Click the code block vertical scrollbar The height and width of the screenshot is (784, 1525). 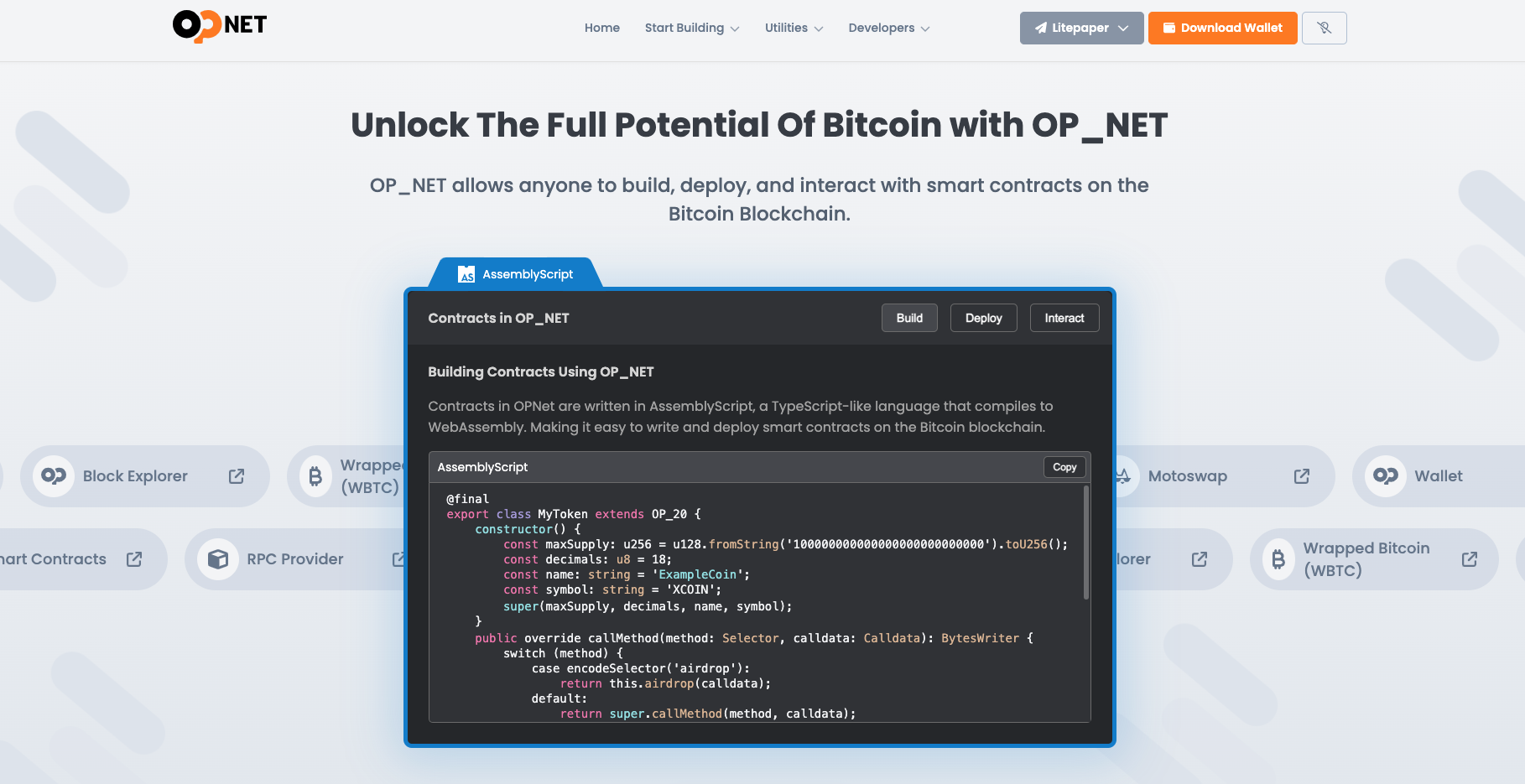[1086, 543]
